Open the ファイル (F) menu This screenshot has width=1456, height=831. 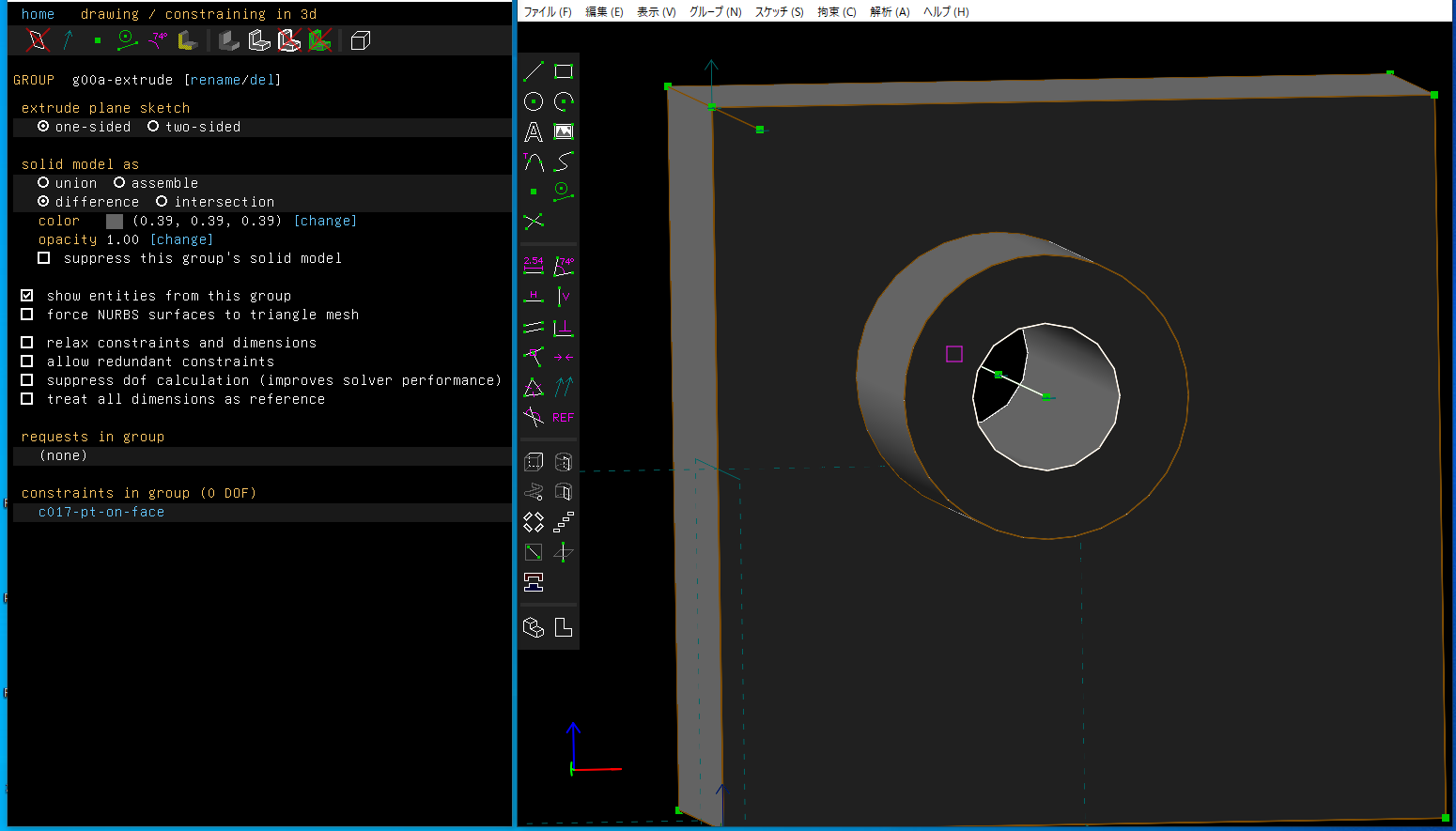(x=547, y=12)
